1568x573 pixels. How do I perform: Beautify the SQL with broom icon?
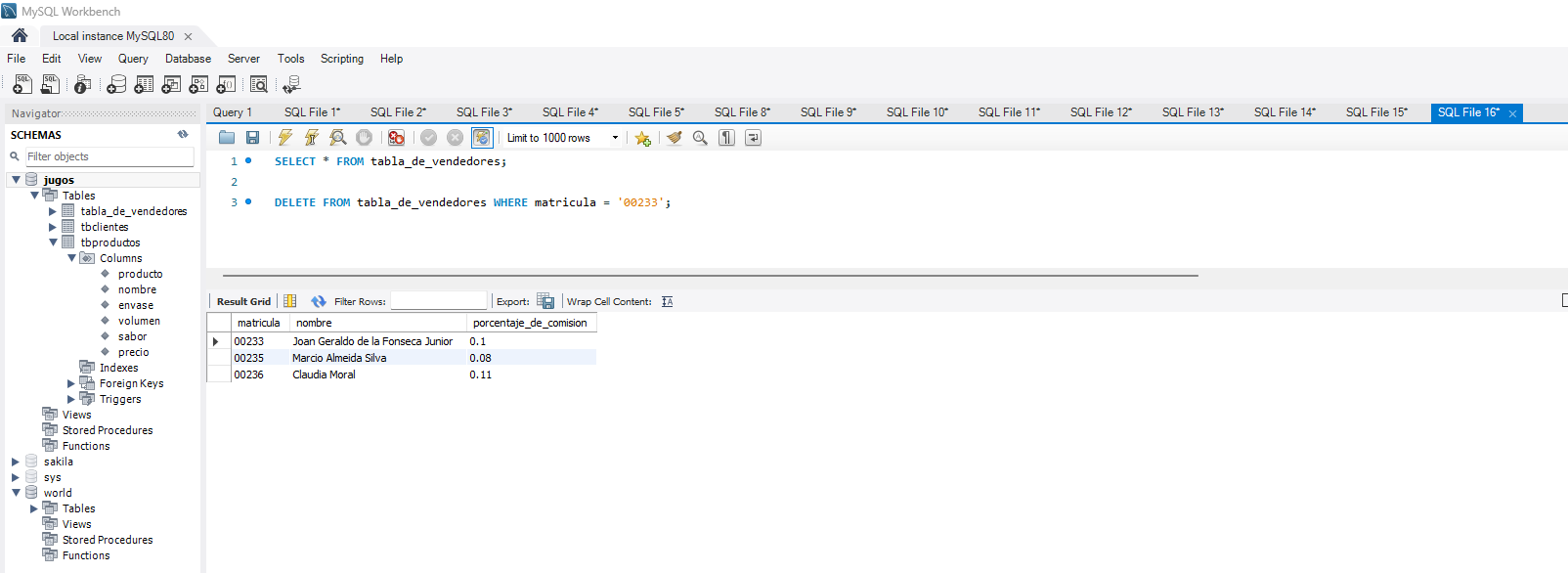(674, 138)
